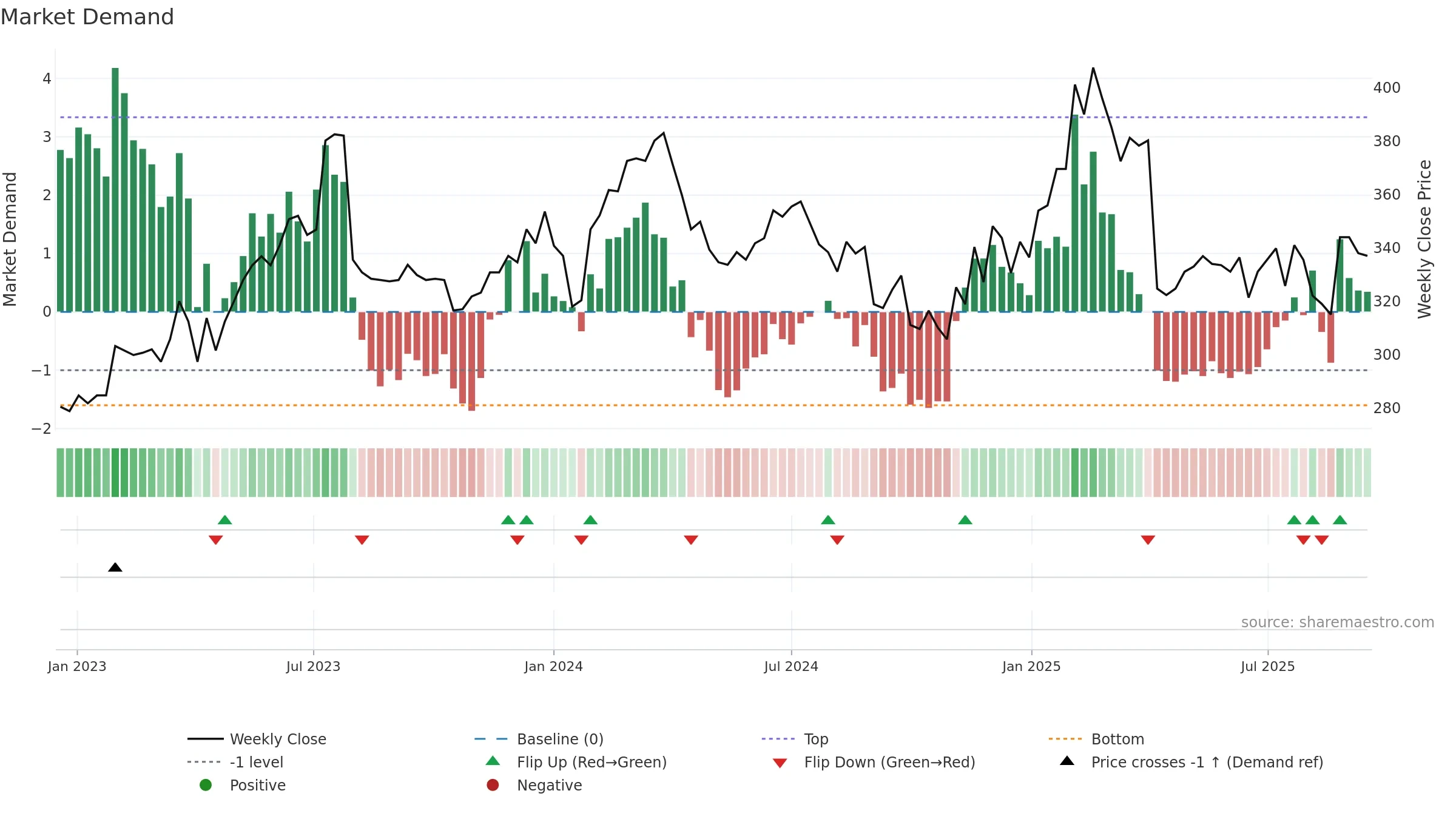Toggle the Positive legend item
Screen dimensions: 1456x819
pyautogui.click(x=242, y=785)
